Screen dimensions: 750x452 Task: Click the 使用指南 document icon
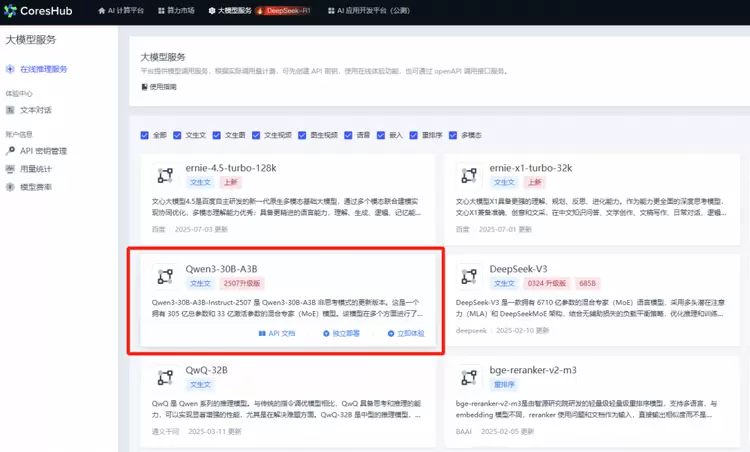pos(144,87)
